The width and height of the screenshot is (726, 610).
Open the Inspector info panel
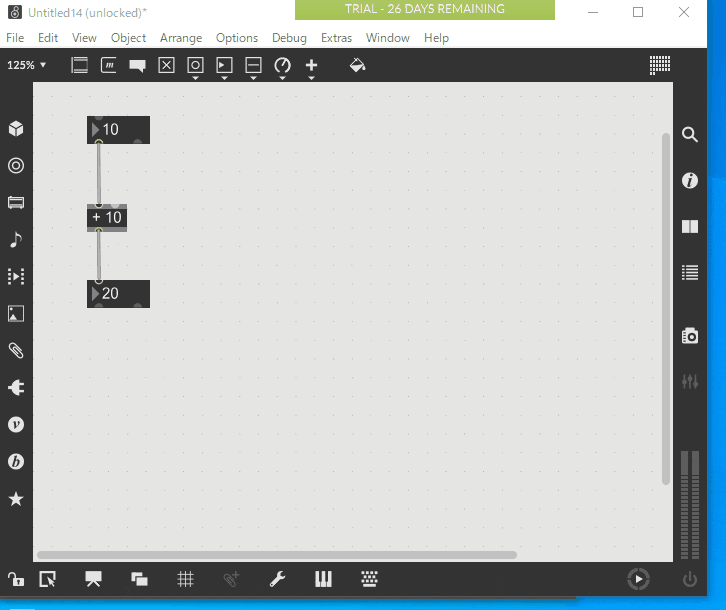[x=690, y=180]
